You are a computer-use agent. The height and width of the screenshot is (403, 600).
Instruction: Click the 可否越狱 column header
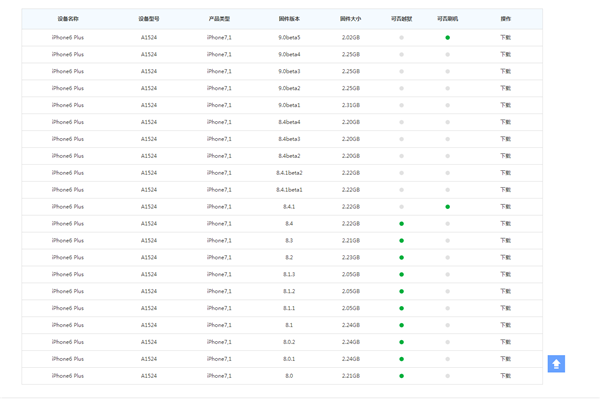tap(401, 19)
